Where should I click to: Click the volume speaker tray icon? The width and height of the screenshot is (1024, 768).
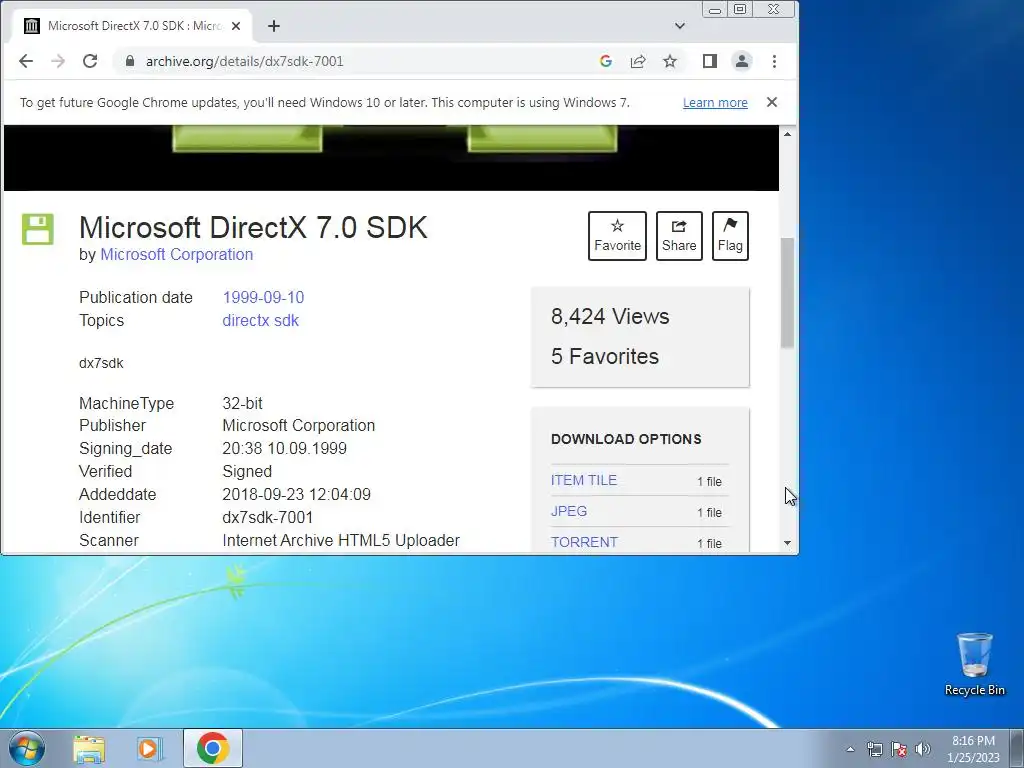pyautogui.click(x=923, y=749)
